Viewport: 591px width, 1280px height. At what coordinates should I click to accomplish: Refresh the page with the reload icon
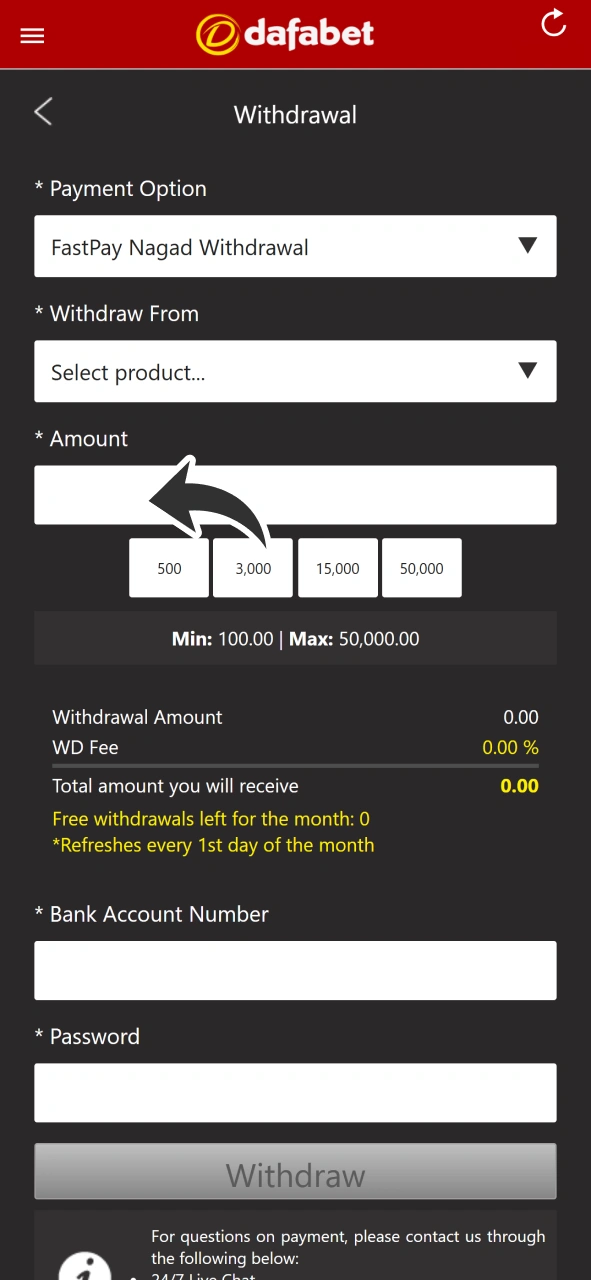tap(553, 24)
